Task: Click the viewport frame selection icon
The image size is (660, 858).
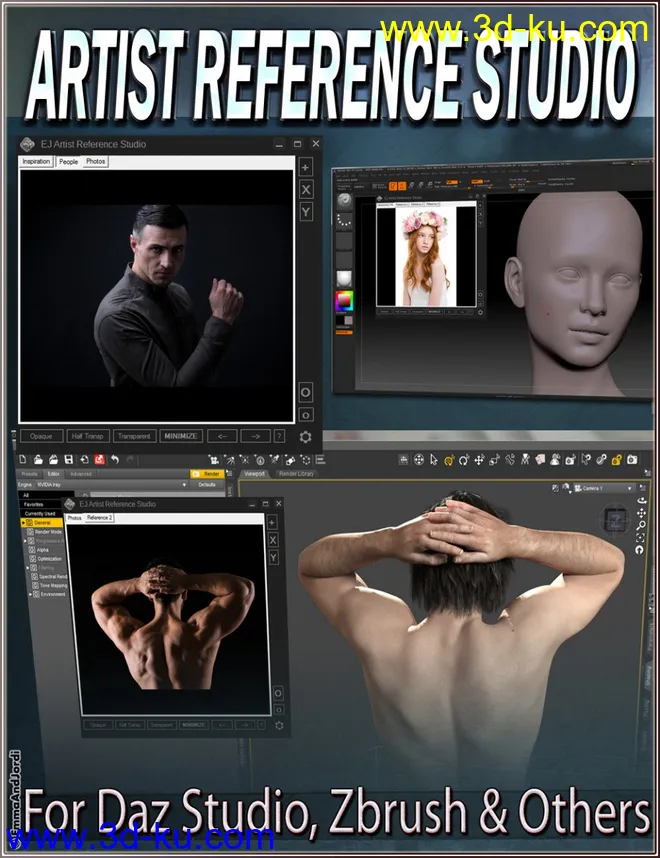Action: coord(641,538)
